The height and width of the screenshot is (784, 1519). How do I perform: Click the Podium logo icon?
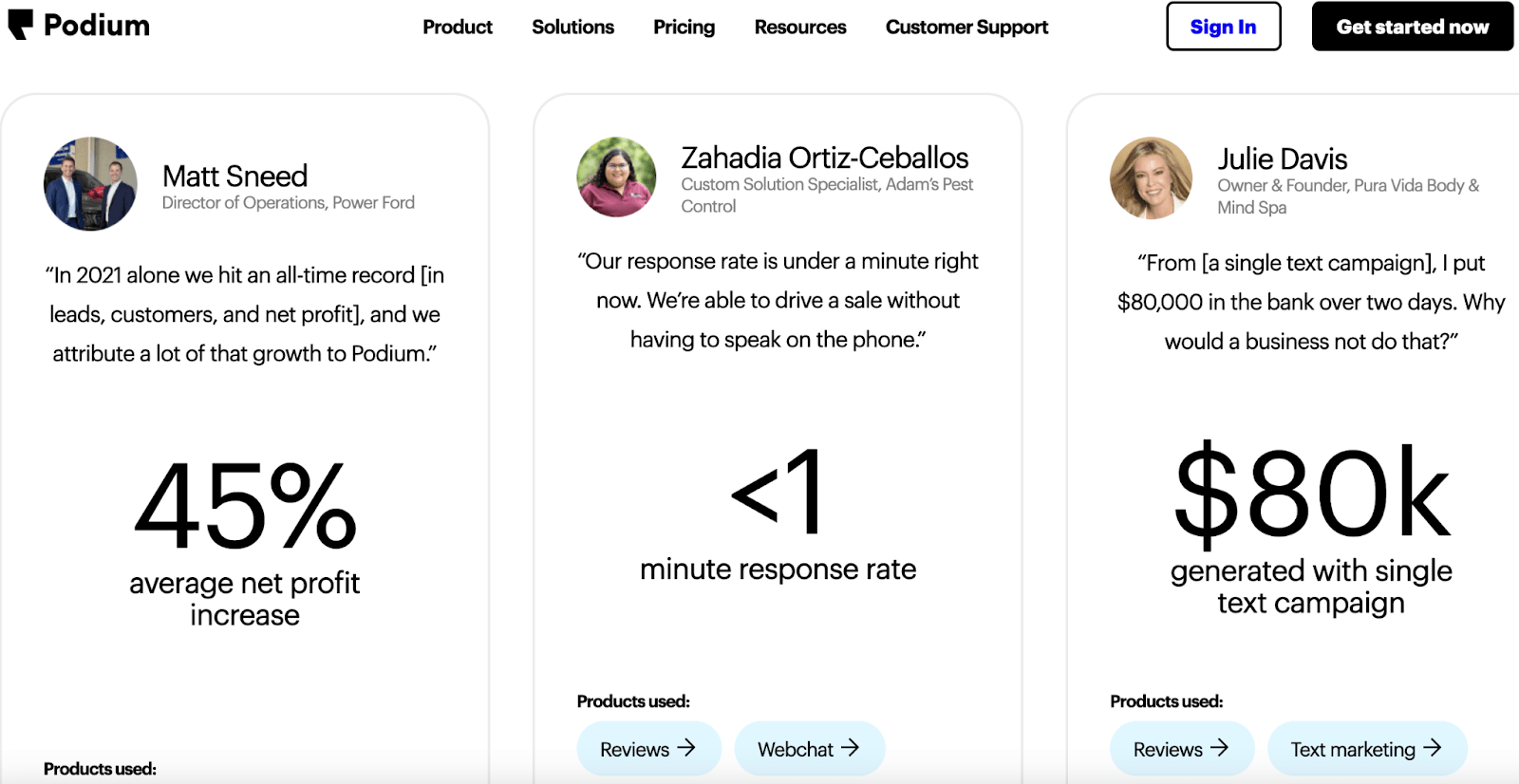(21, 25)
